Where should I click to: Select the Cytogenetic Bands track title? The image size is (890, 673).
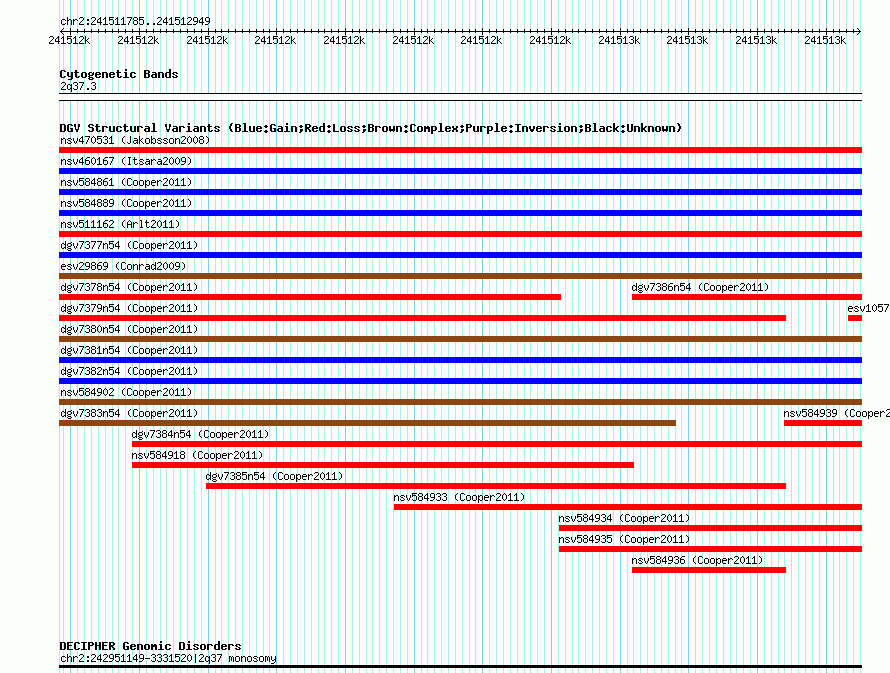(x=119, y=74)
